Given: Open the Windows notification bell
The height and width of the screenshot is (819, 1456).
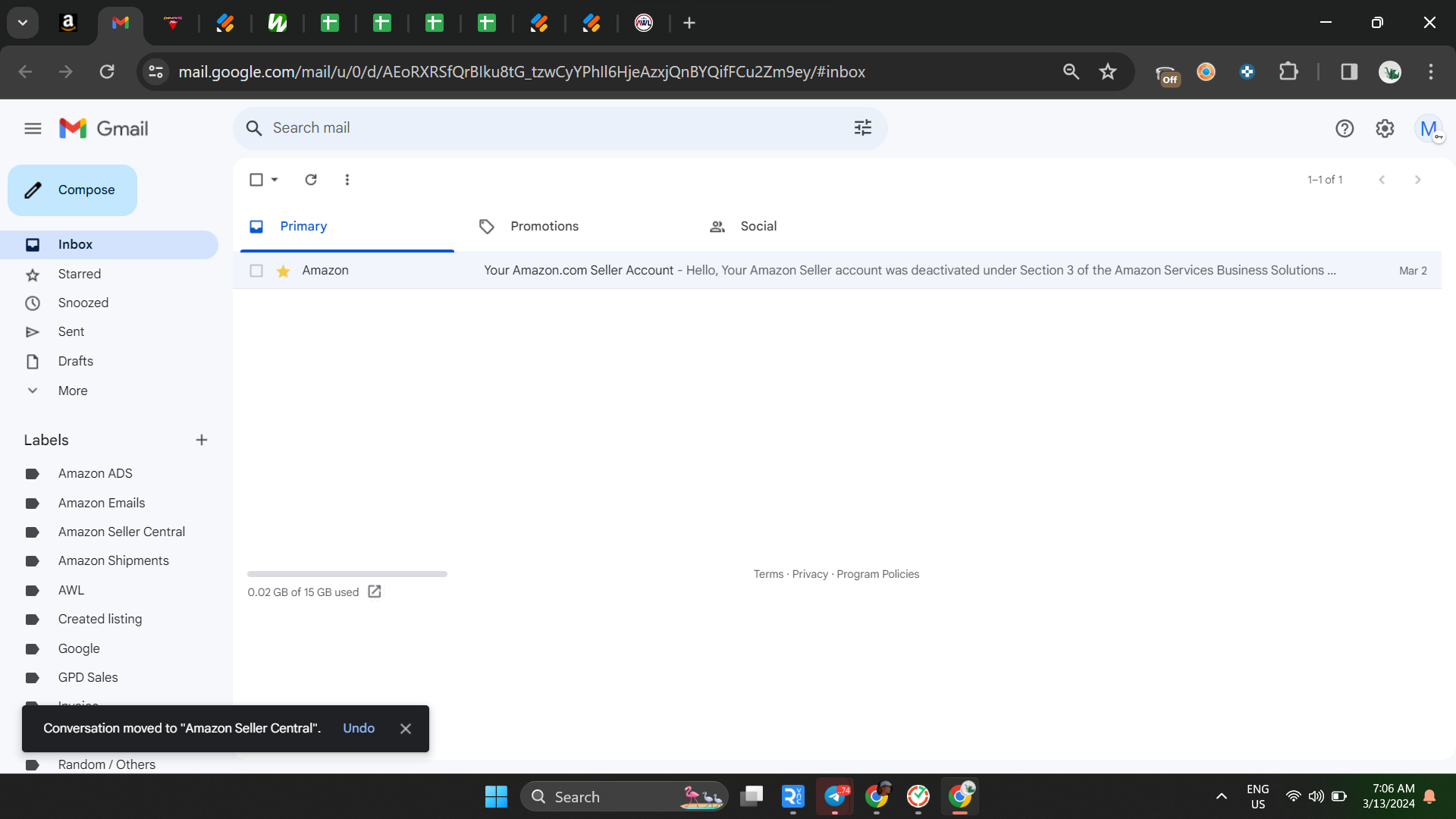Looking at the screenshot, I should (x=1429, y=797).
